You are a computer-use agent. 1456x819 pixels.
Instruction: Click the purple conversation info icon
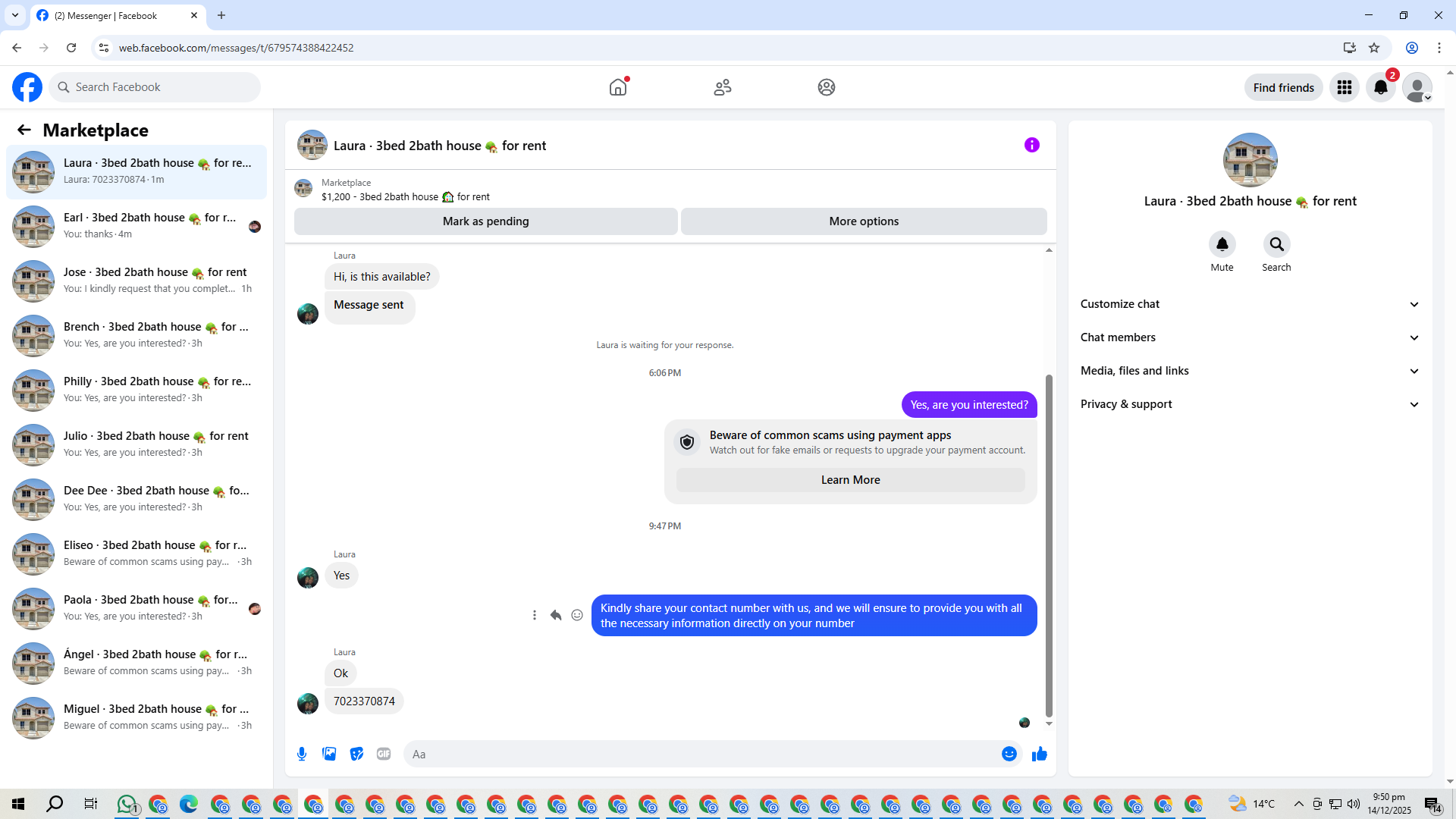pos(1031,145)
